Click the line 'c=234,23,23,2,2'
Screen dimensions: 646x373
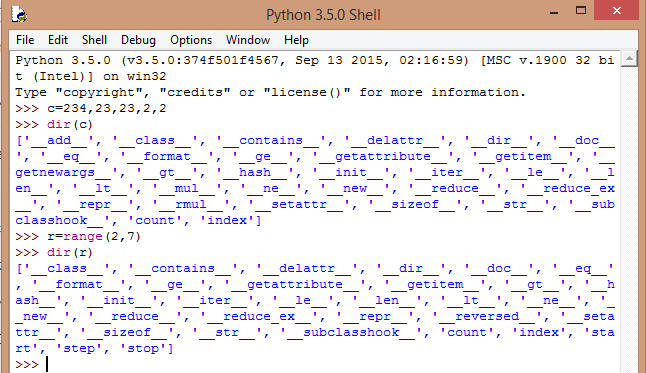click(107, 108)
